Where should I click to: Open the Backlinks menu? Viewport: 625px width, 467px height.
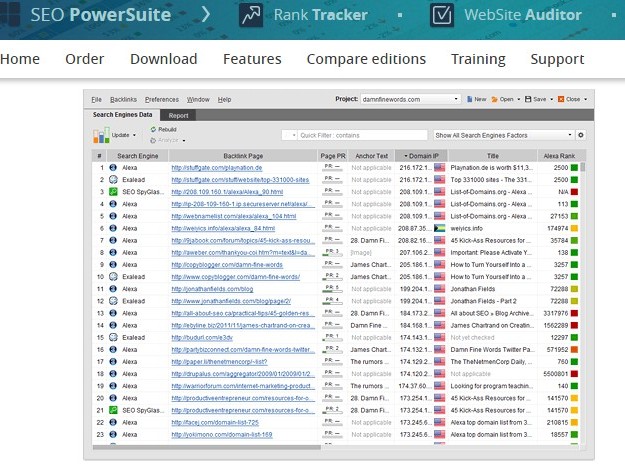point(123,100)
